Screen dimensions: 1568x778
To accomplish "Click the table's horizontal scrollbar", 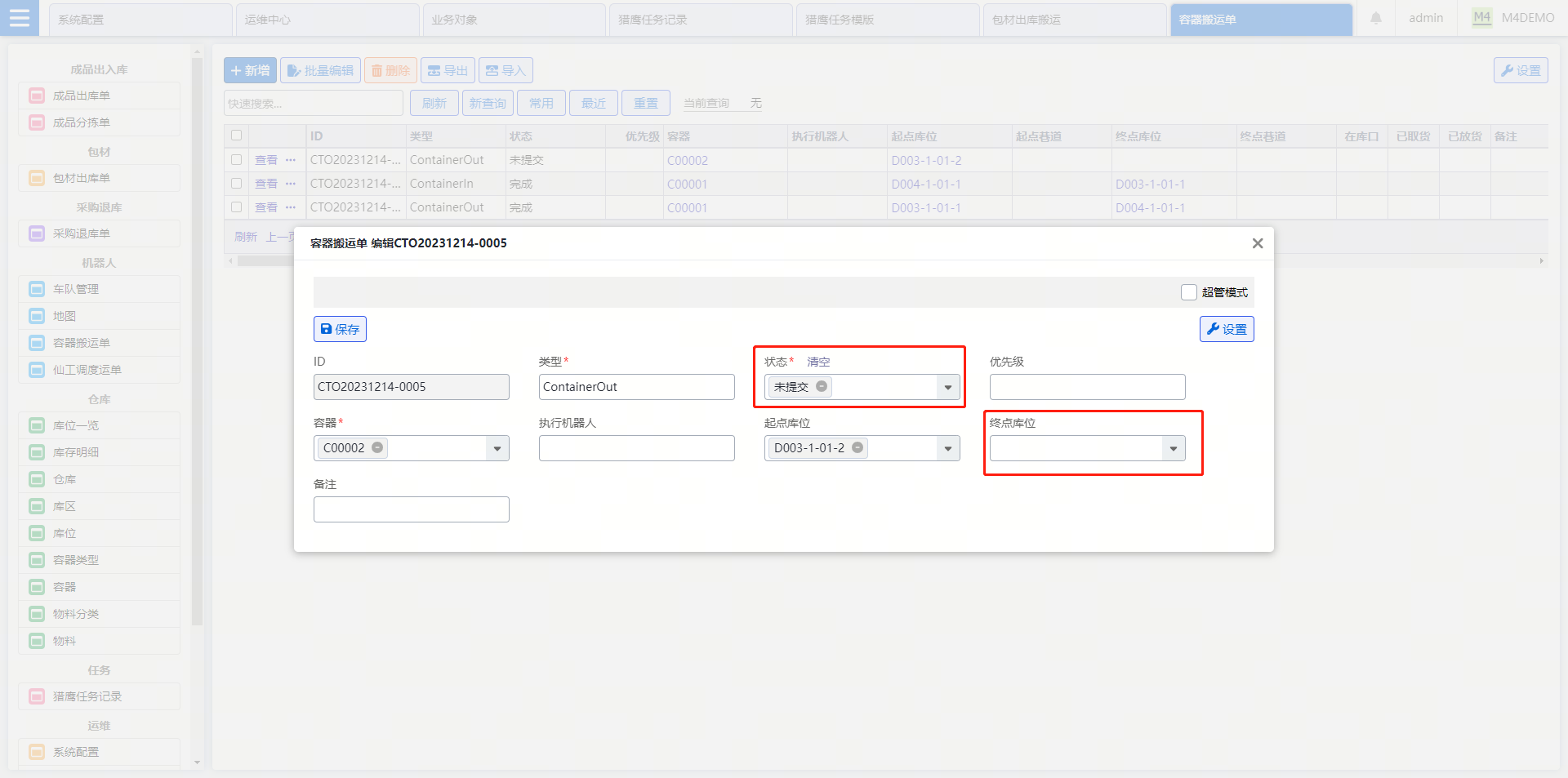I will (x=266, y=261).
